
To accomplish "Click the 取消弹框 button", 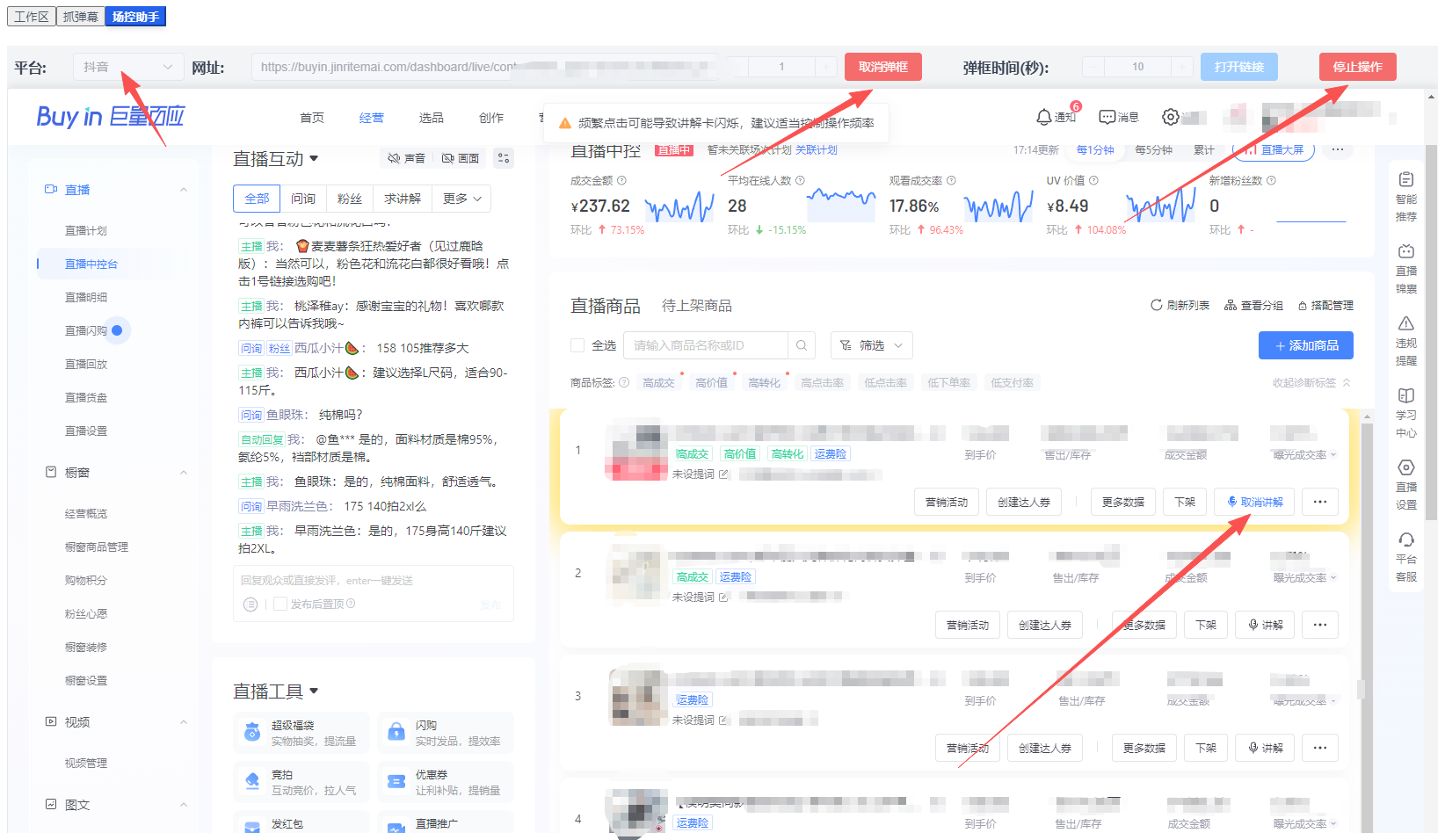I will tap(882, 66).
